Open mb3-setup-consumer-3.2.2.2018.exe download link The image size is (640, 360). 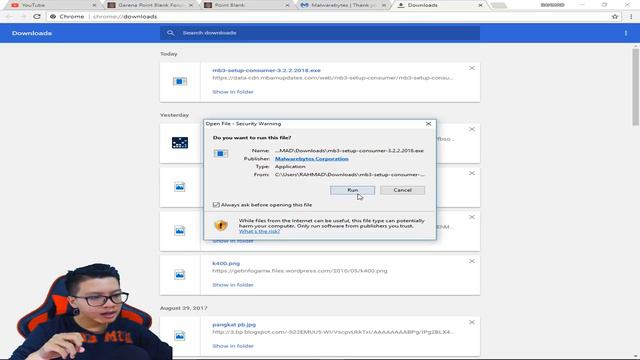point(266,71)
